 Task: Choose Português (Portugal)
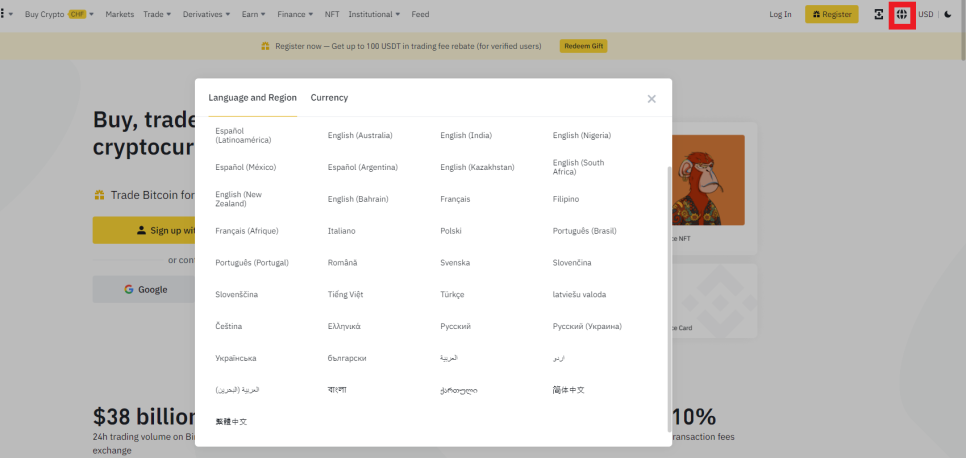point(252,263)
